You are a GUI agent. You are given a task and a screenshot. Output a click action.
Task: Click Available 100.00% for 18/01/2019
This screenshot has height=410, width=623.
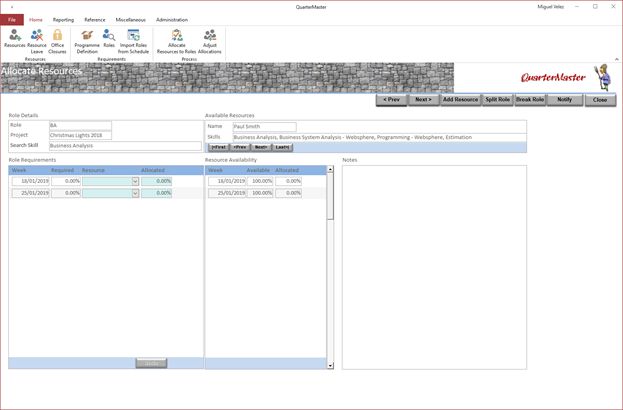pyautogui.click(x=260, y=181)
